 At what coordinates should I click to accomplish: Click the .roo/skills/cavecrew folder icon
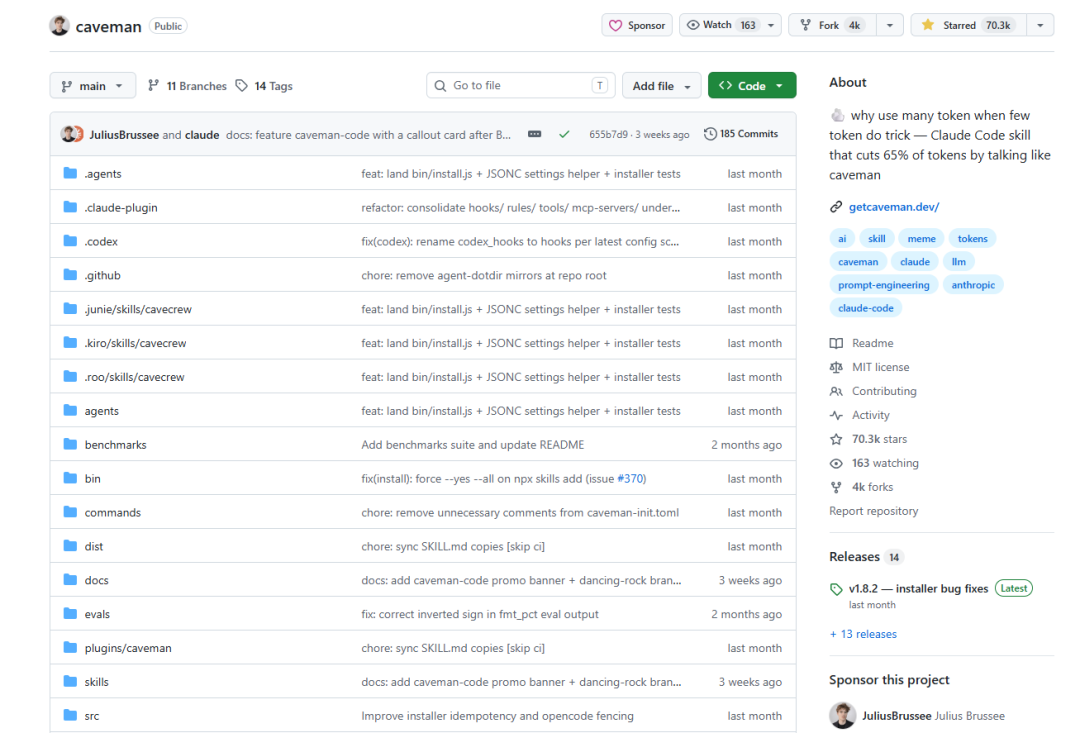[70, 376]
